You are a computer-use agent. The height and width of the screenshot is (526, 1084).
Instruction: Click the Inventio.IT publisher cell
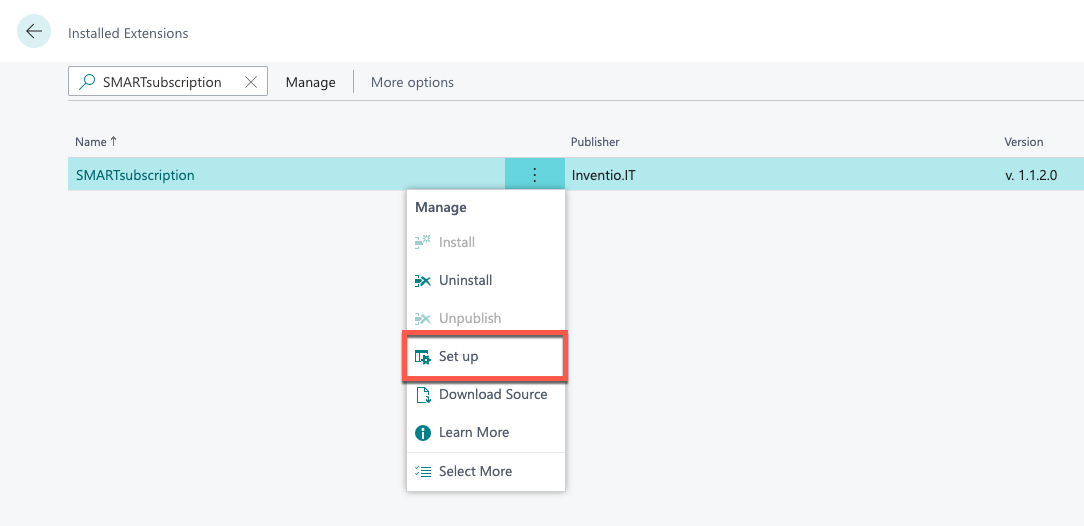point(602,175)
